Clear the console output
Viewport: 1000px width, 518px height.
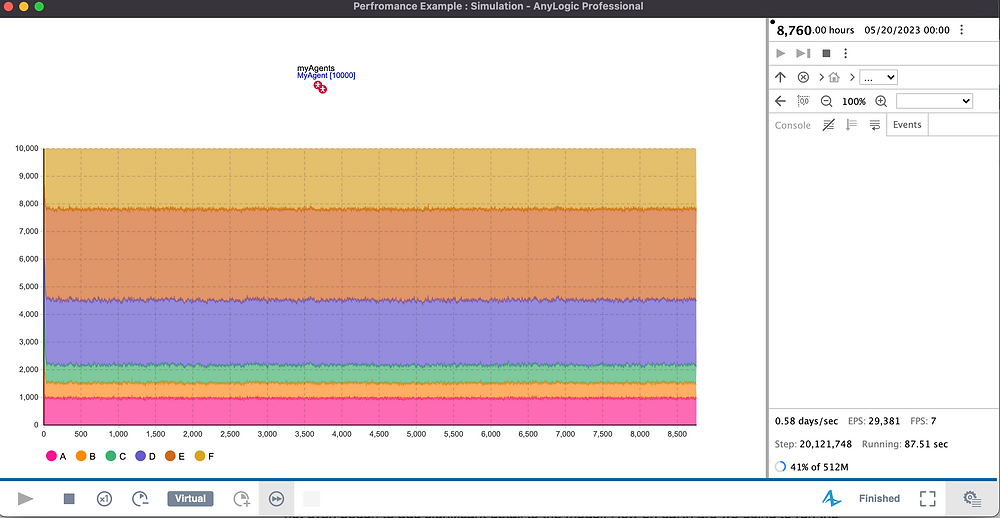pos(828,125)
